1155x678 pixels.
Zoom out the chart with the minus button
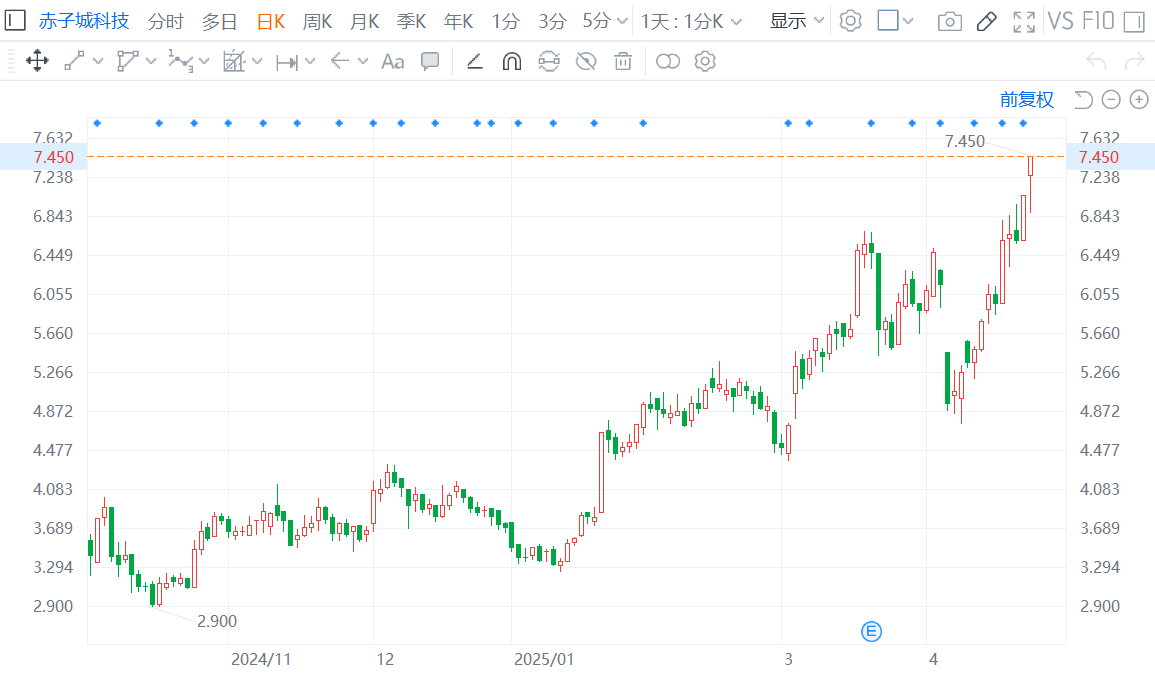1111,99
